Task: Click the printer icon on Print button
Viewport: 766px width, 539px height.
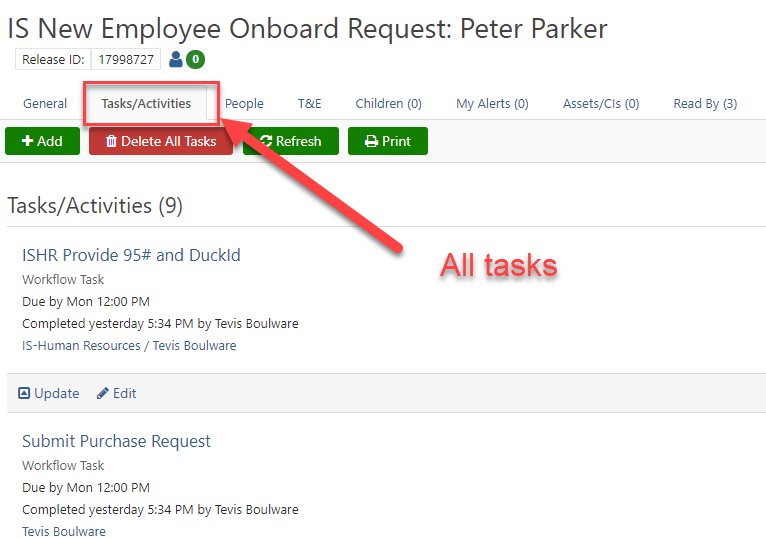Action: pos(371,141)
